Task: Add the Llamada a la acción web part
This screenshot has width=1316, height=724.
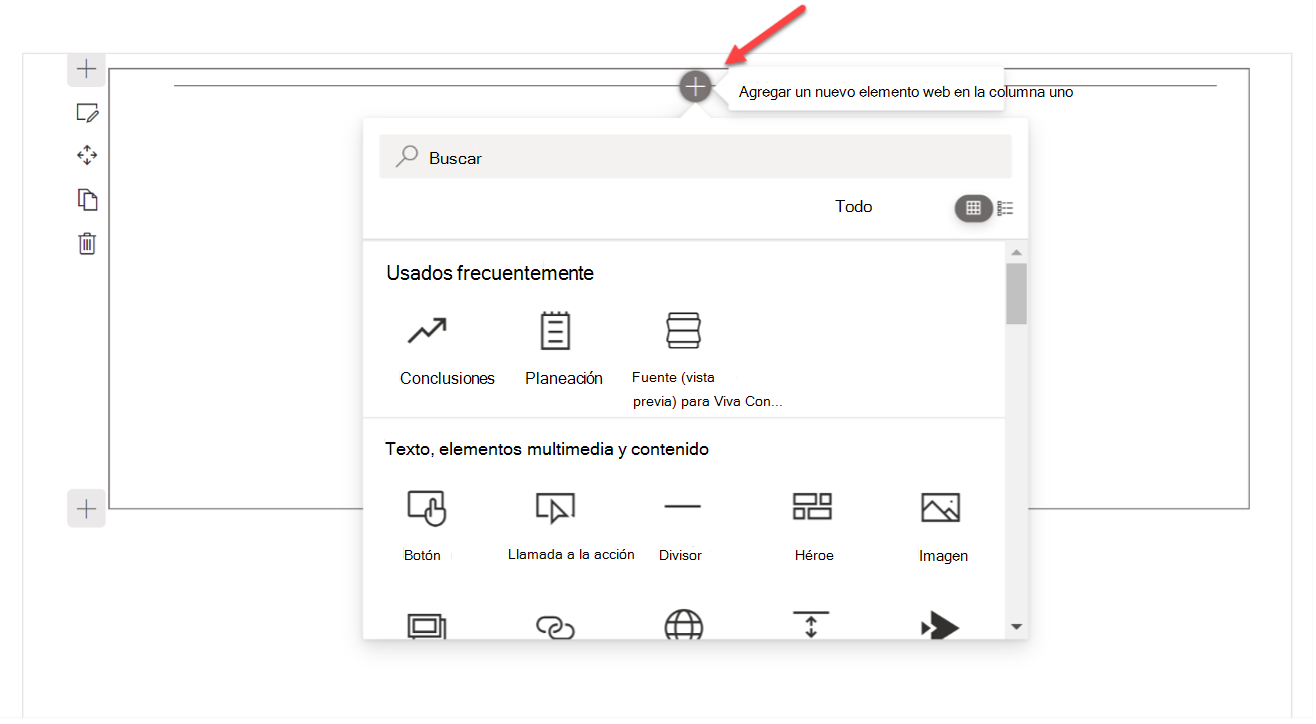Action: coord(555,508)
